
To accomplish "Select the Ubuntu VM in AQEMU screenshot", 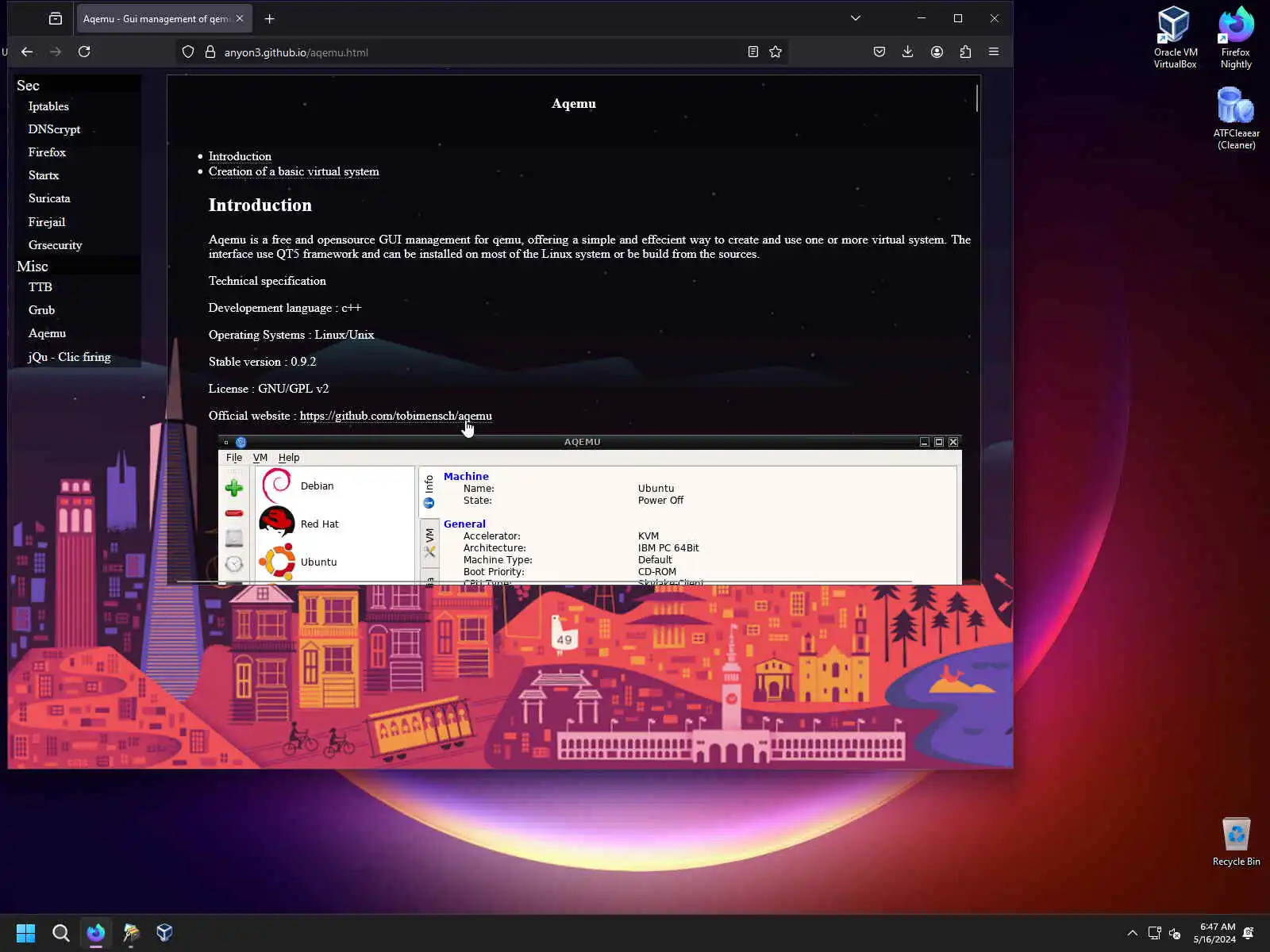I will [334, 562].
